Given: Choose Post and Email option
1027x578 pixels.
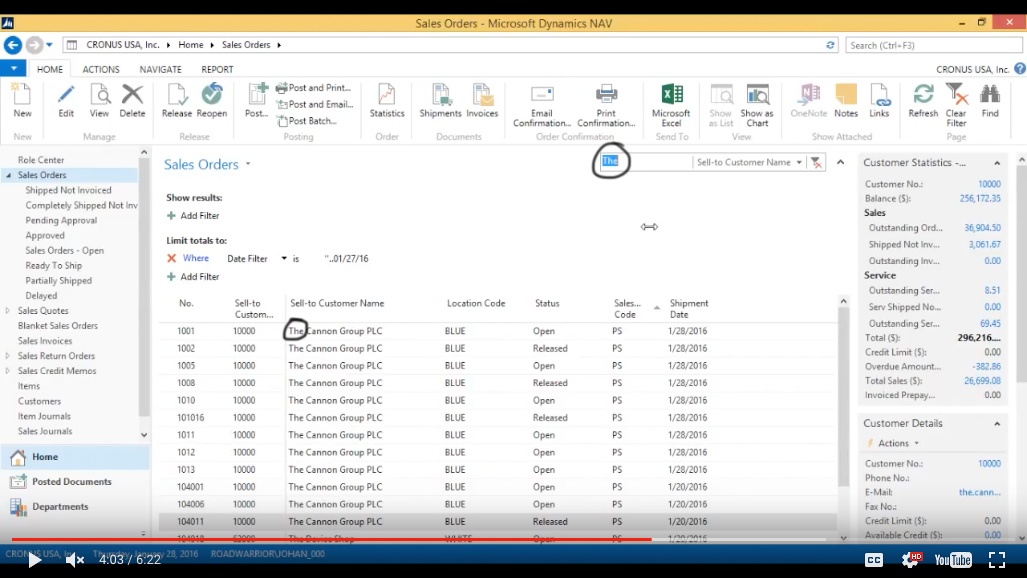Looking at the screenshot, I should [x=315, y=104].
